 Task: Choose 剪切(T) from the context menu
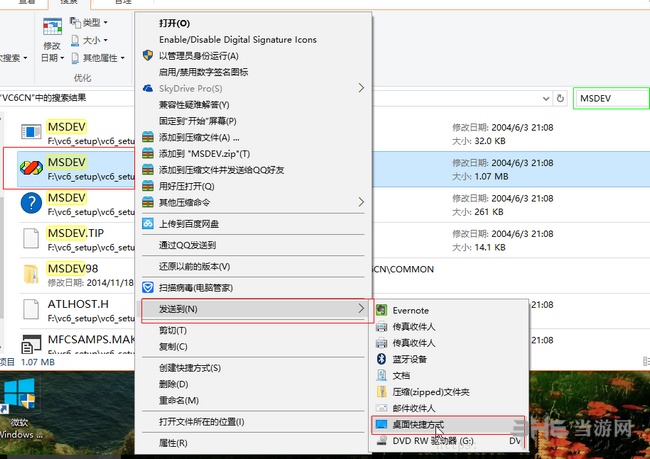(173, 330)
